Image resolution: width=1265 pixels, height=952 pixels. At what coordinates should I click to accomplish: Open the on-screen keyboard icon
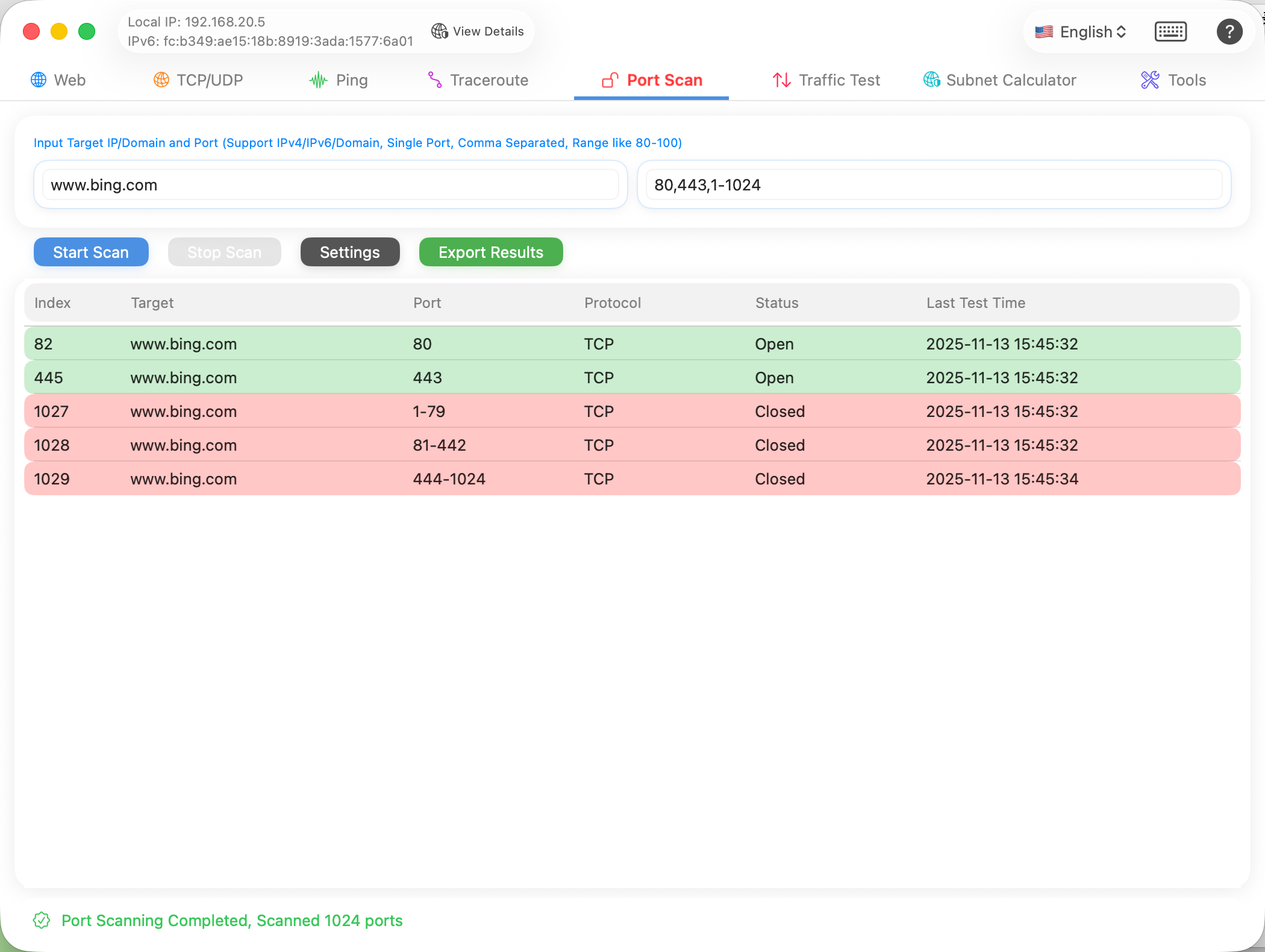(1170, 31)
